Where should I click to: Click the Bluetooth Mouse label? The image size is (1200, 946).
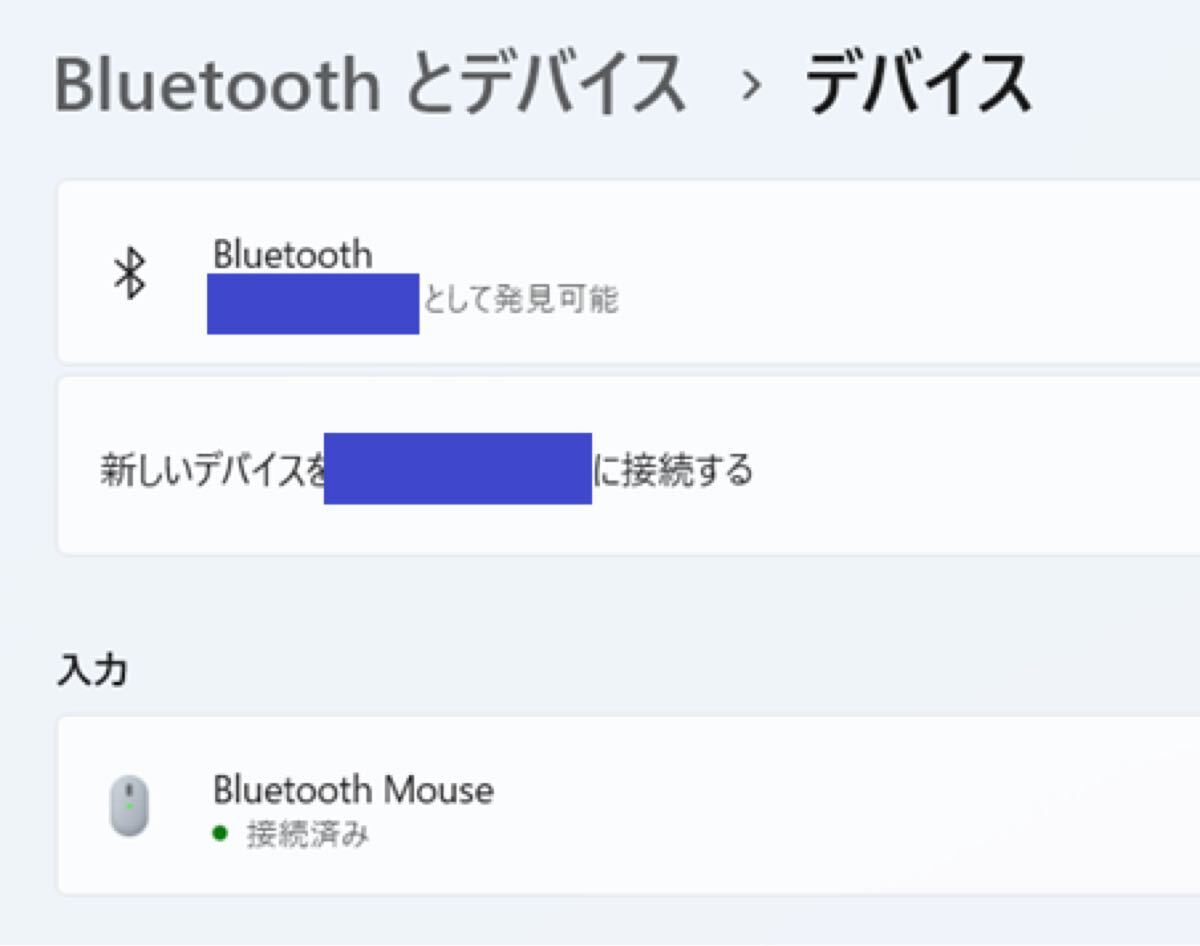354,790
